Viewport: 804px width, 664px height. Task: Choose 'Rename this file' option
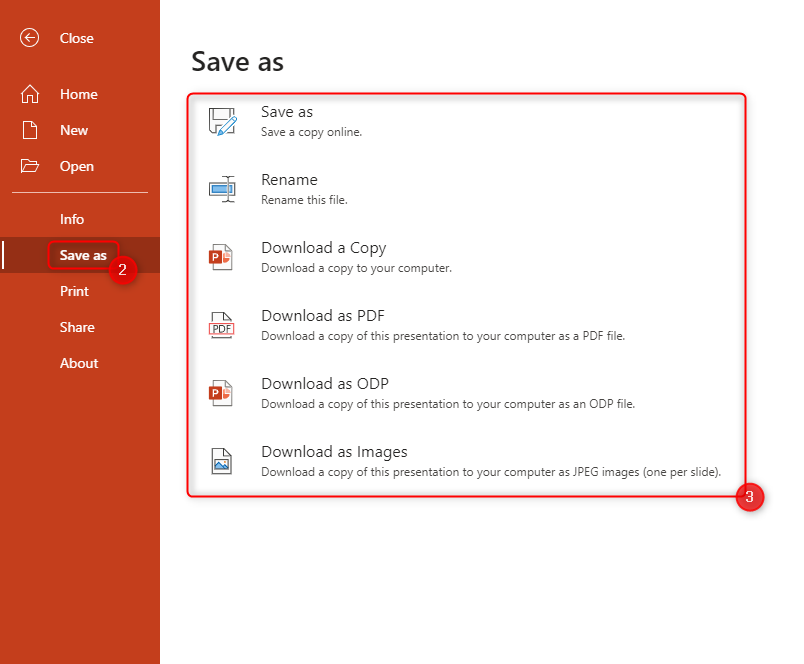[x=304, y=200]
